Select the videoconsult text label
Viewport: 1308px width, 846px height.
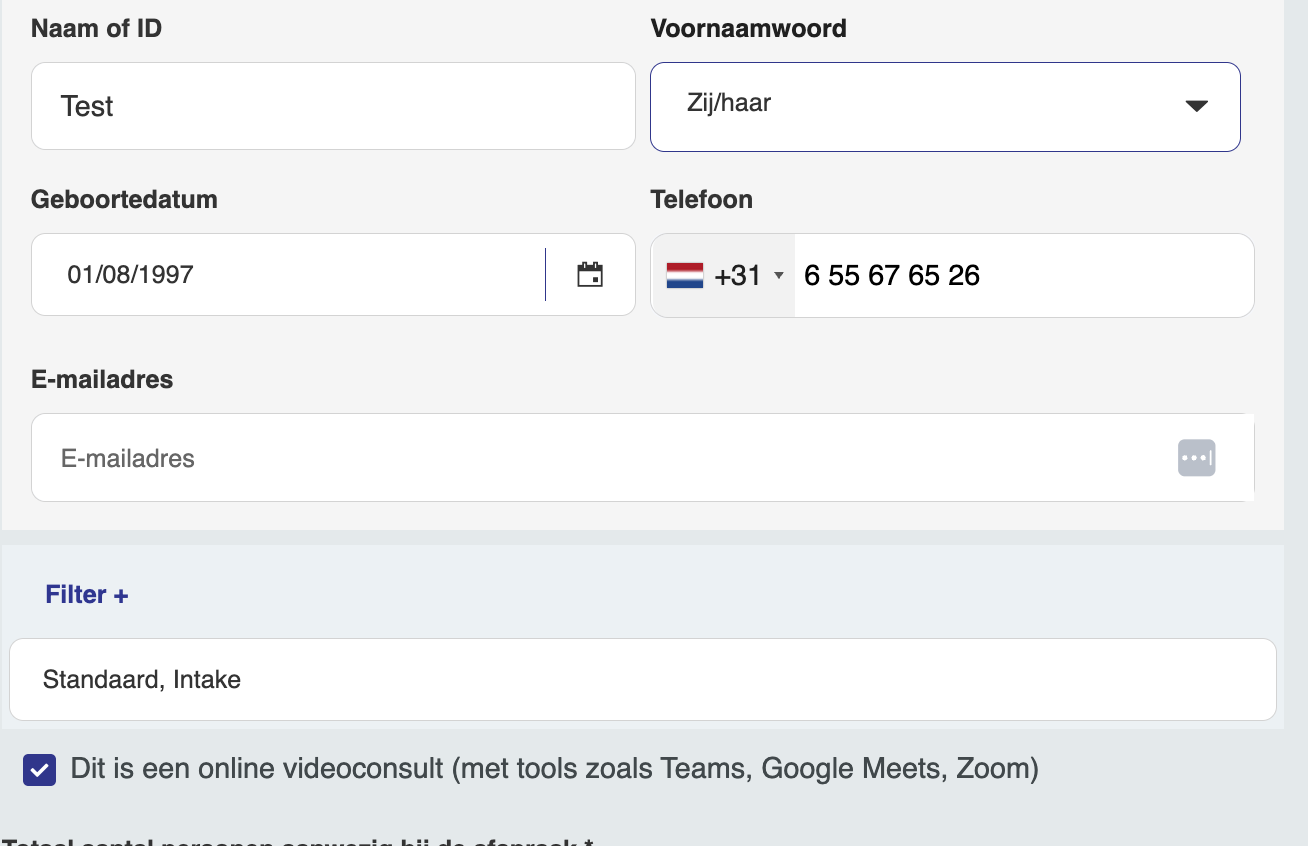553,769
